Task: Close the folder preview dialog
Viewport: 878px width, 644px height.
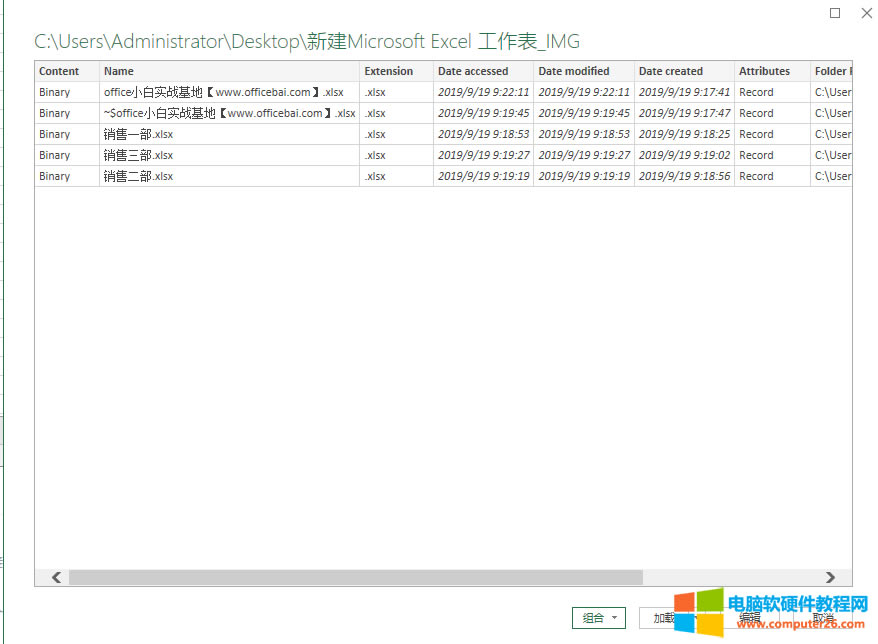Action: pyautogui.click(x=865, y=13)
